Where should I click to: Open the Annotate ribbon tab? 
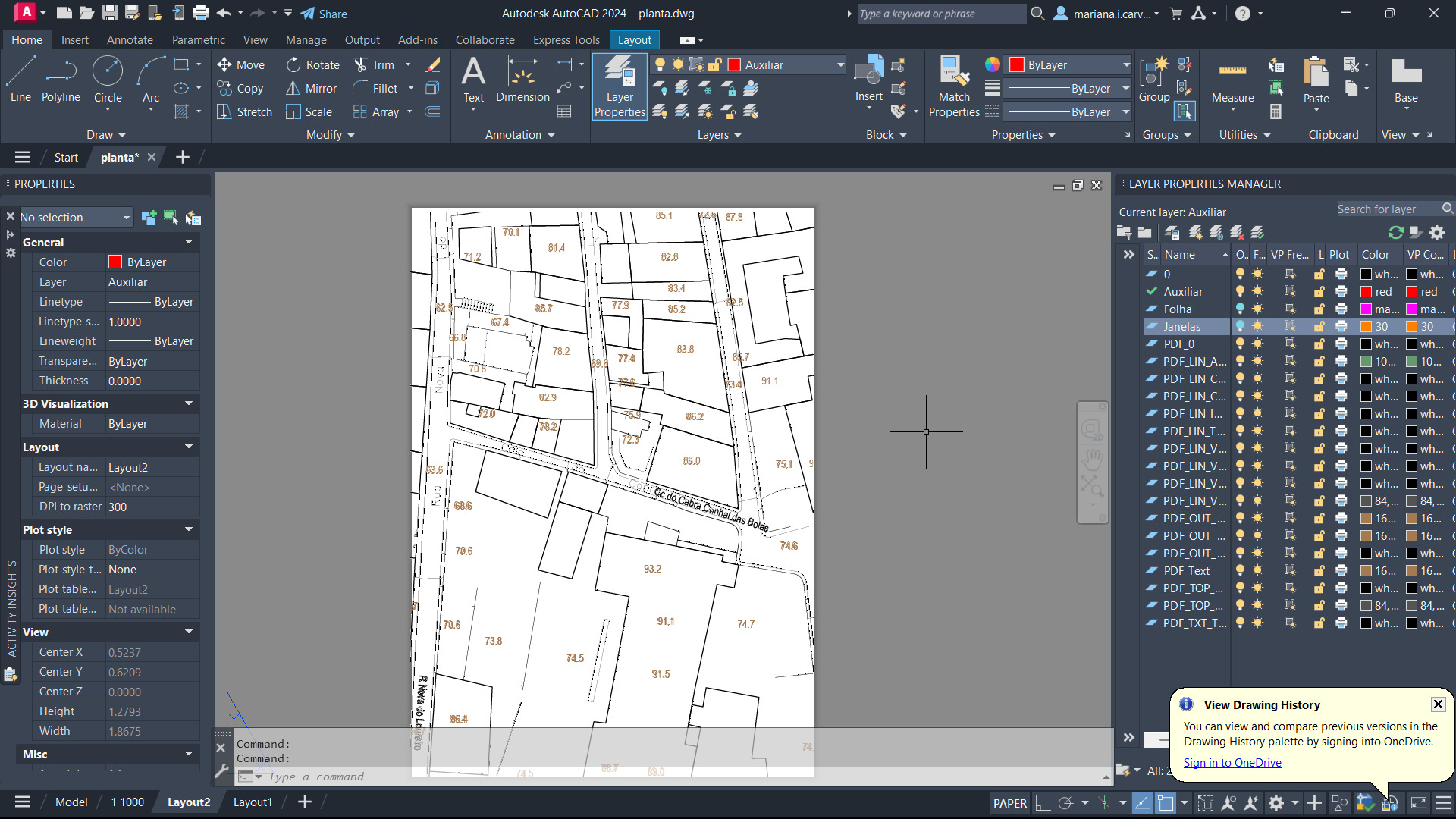[130, 40]
